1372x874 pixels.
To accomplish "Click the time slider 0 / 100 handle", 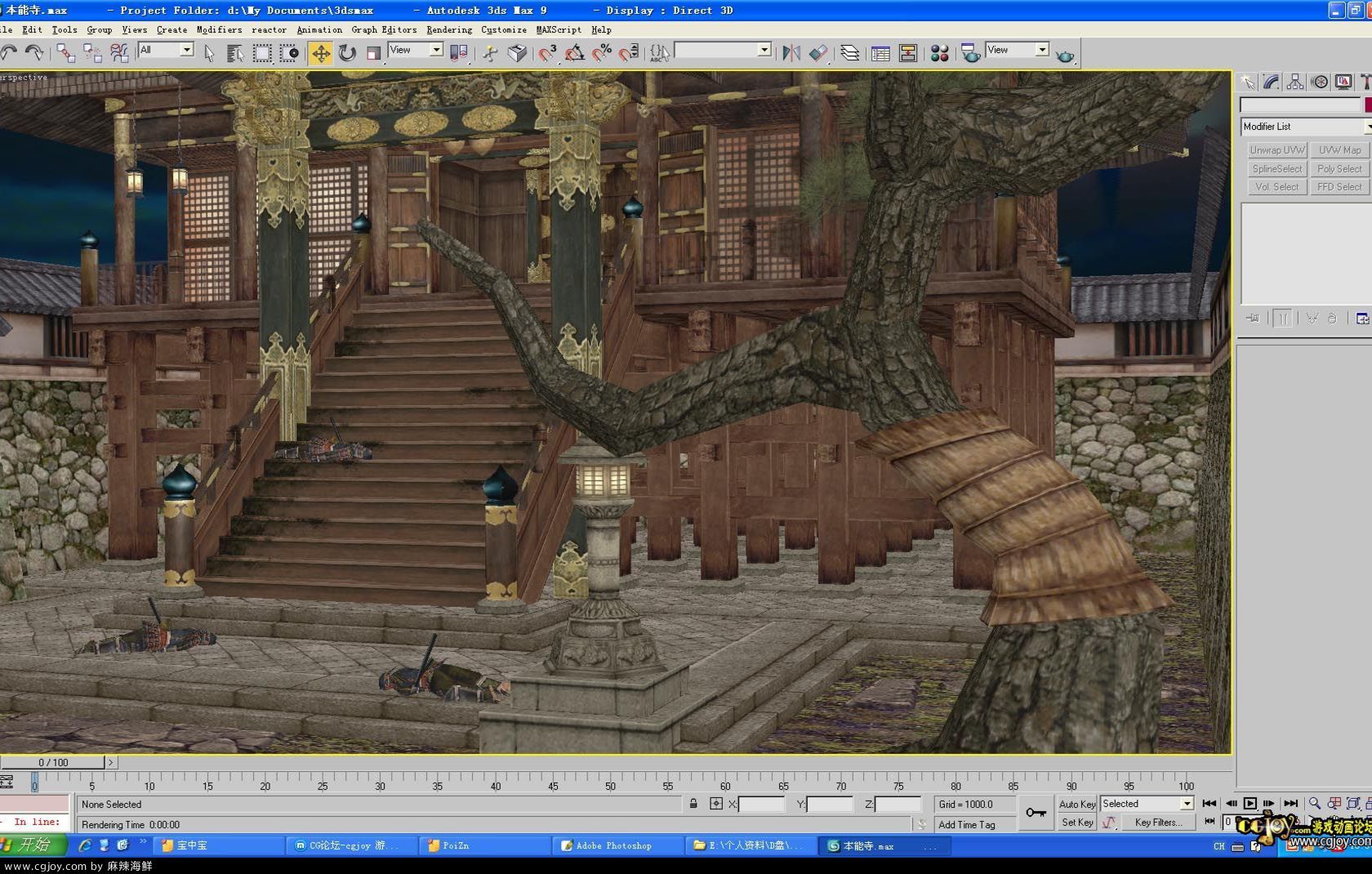I will point(53,762).
